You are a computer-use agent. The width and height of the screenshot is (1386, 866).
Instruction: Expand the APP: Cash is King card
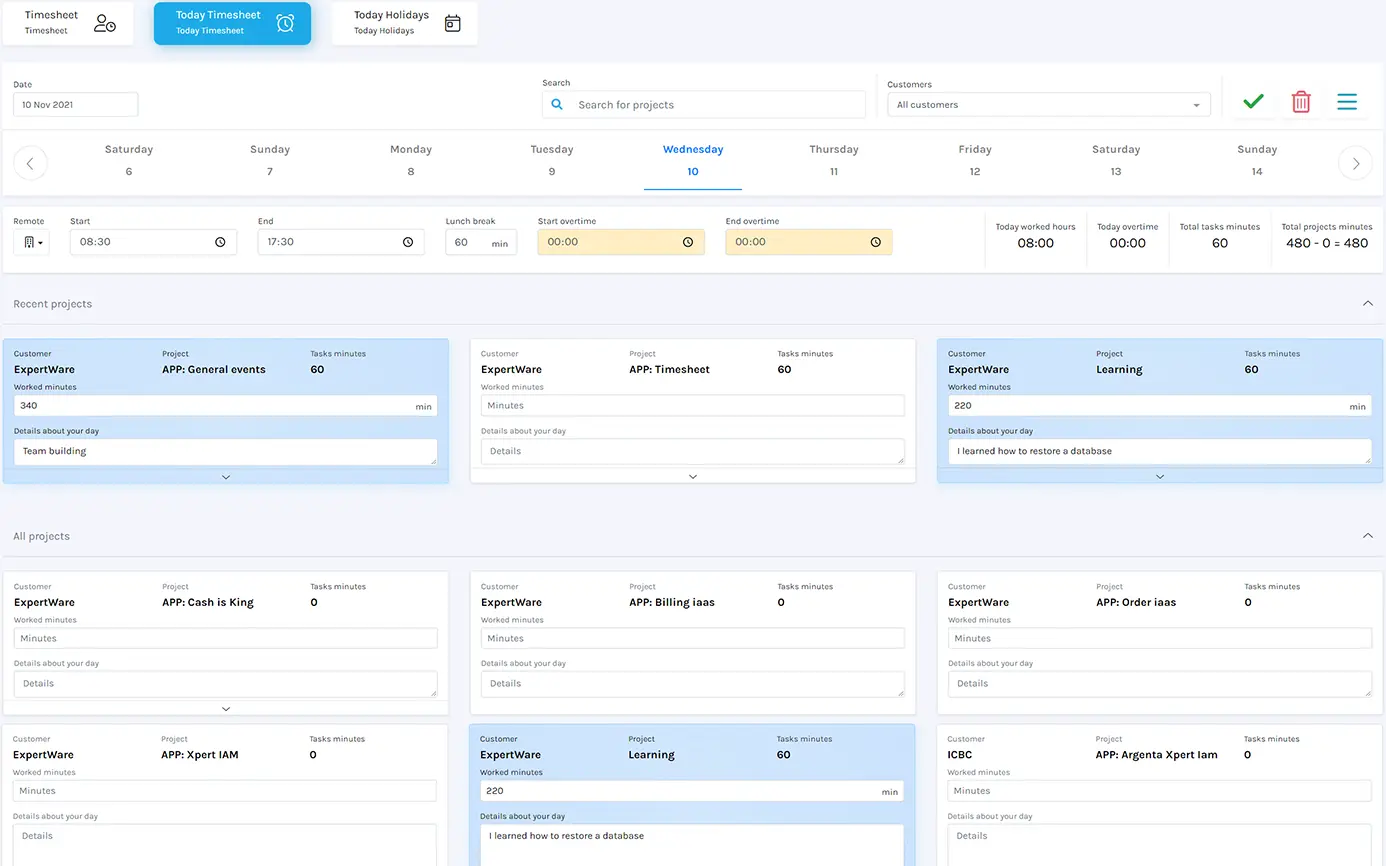click(226, 709)
